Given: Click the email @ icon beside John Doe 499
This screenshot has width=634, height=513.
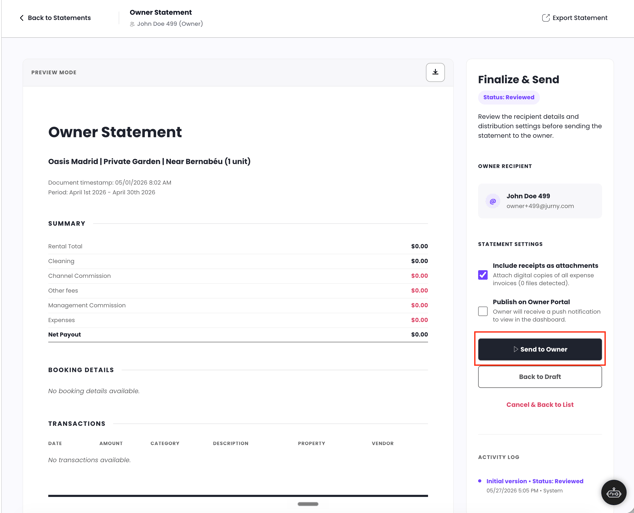Looking at the screenshot, I should [492, 201].
